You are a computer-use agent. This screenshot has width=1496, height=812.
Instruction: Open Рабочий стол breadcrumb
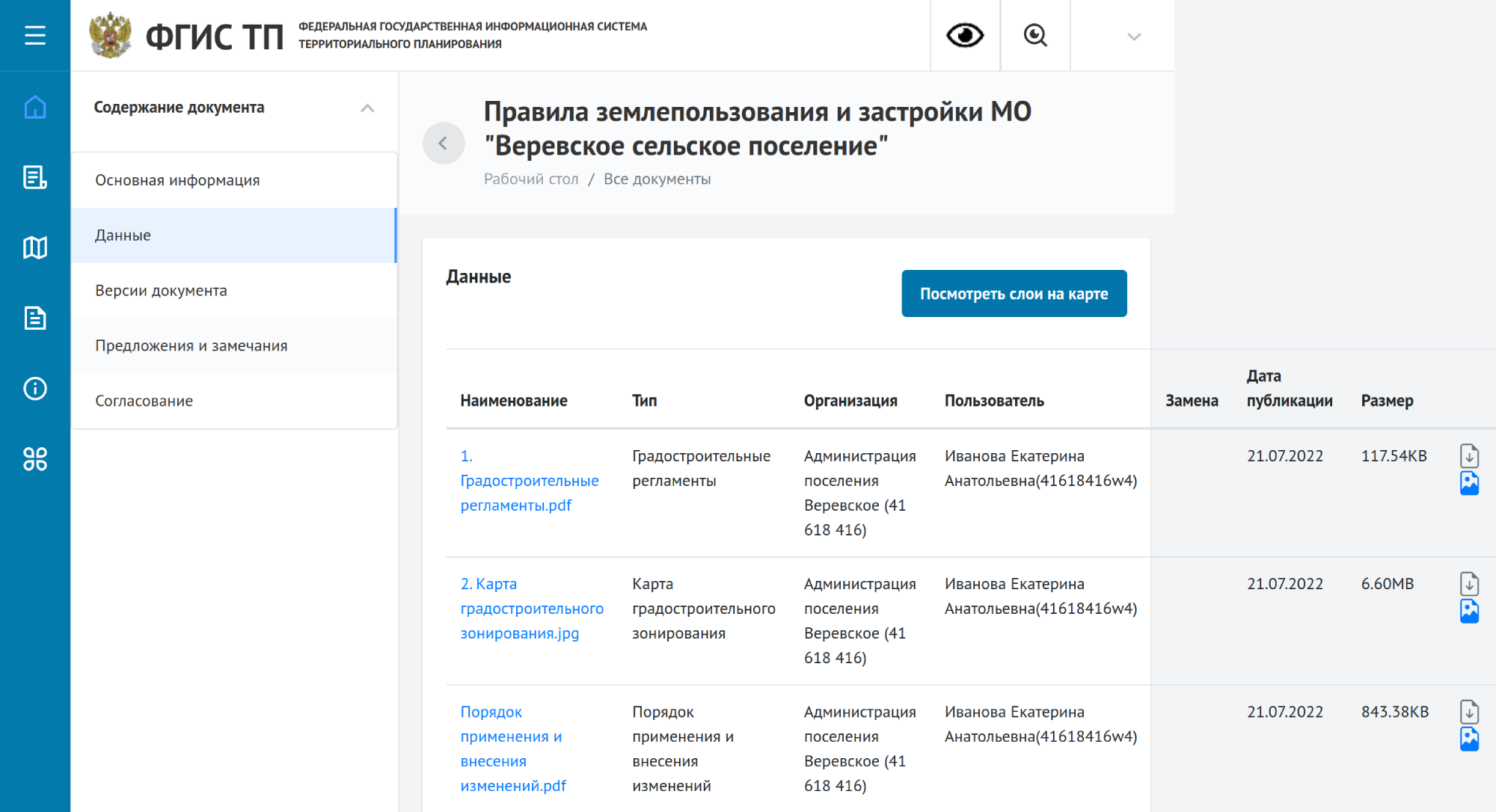point(531,179)
